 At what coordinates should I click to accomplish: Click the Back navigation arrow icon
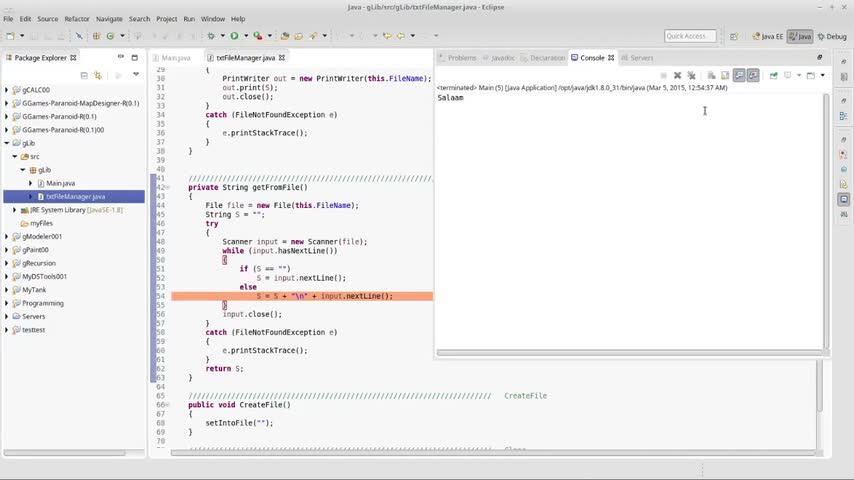401,36
